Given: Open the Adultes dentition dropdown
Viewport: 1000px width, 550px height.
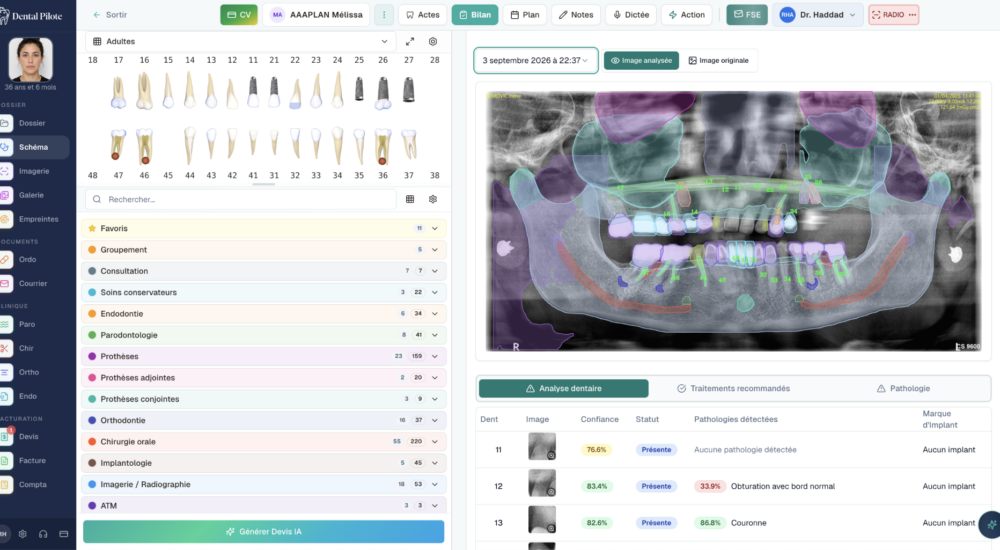Looking at the screenshot, I should coord(240,41).
